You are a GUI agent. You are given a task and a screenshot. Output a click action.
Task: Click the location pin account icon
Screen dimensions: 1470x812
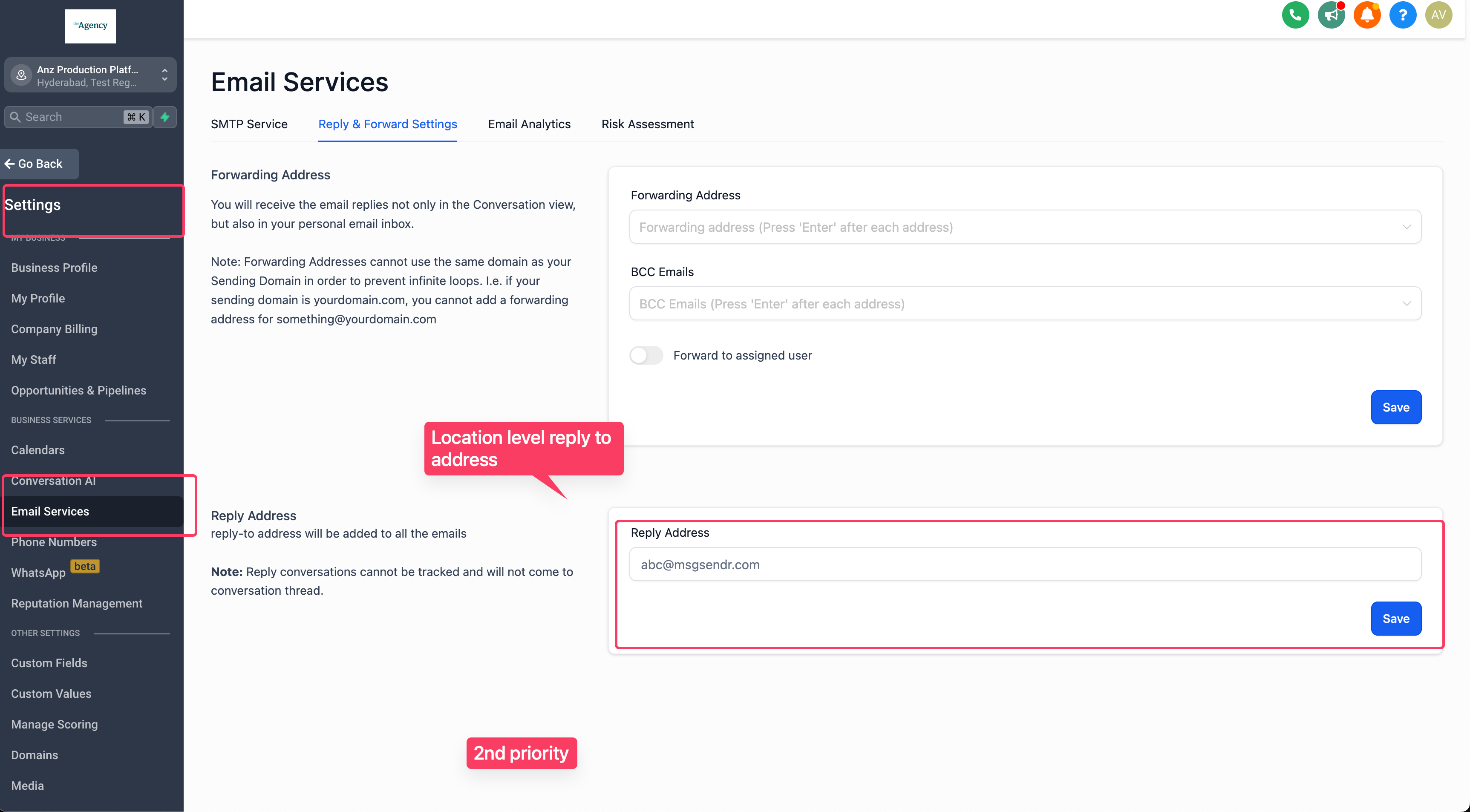tap(21, 75)
